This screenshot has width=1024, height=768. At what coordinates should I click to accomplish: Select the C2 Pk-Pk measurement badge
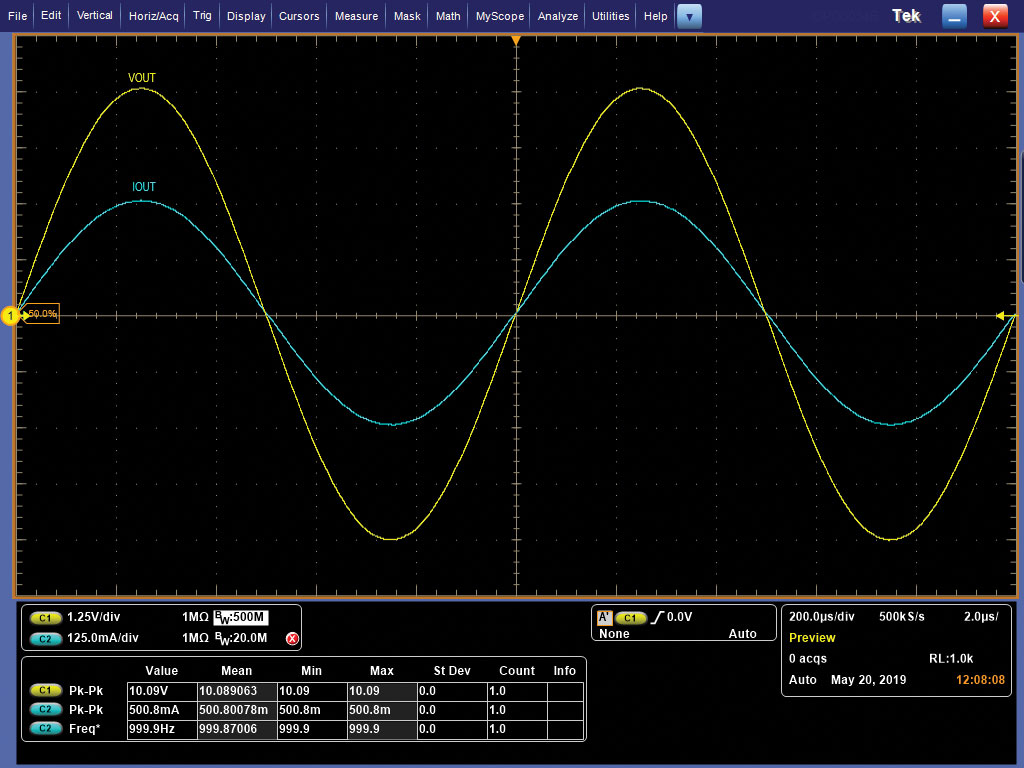45,709
